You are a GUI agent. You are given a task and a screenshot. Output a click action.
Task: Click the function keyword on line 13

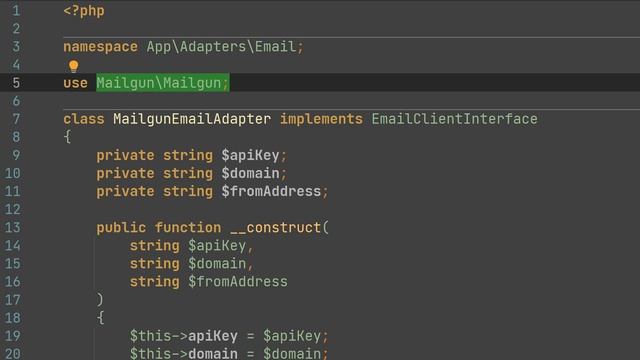tap(188, 228)
